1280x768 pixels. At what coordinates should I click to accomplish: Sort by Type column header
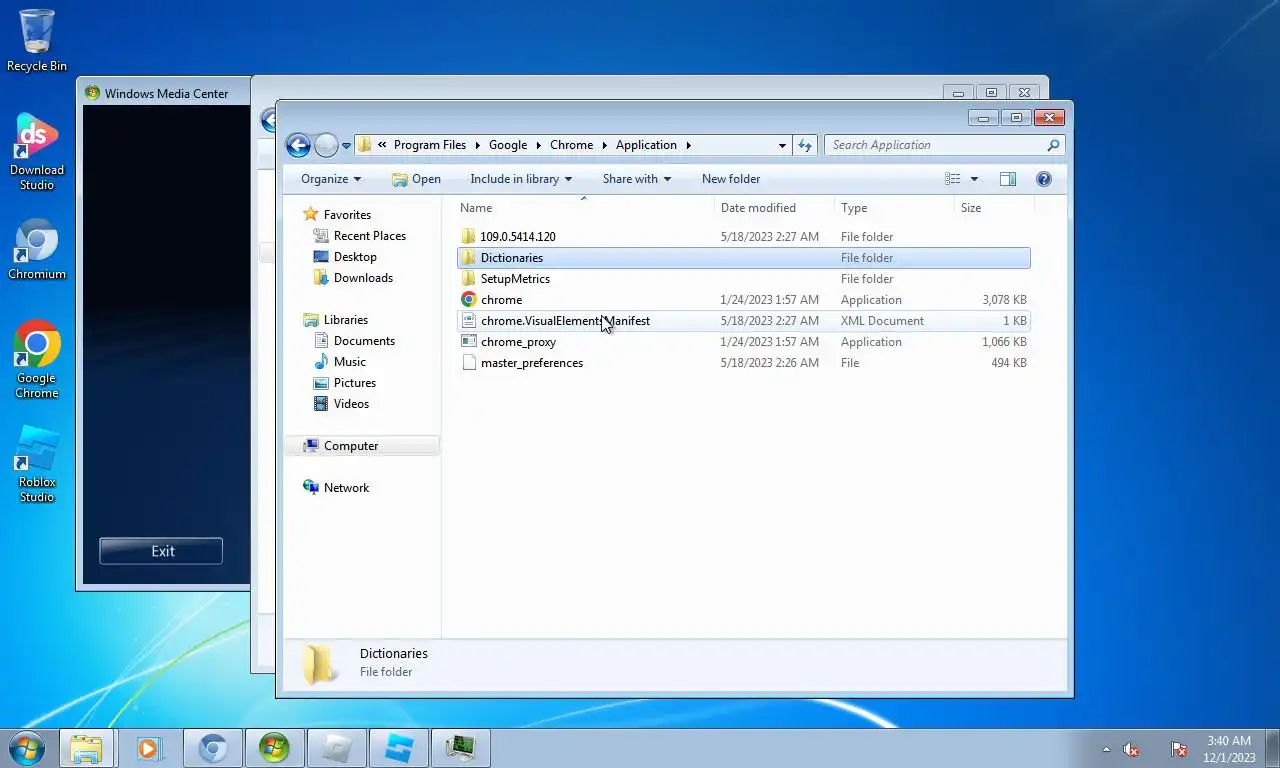coord(895,208)
